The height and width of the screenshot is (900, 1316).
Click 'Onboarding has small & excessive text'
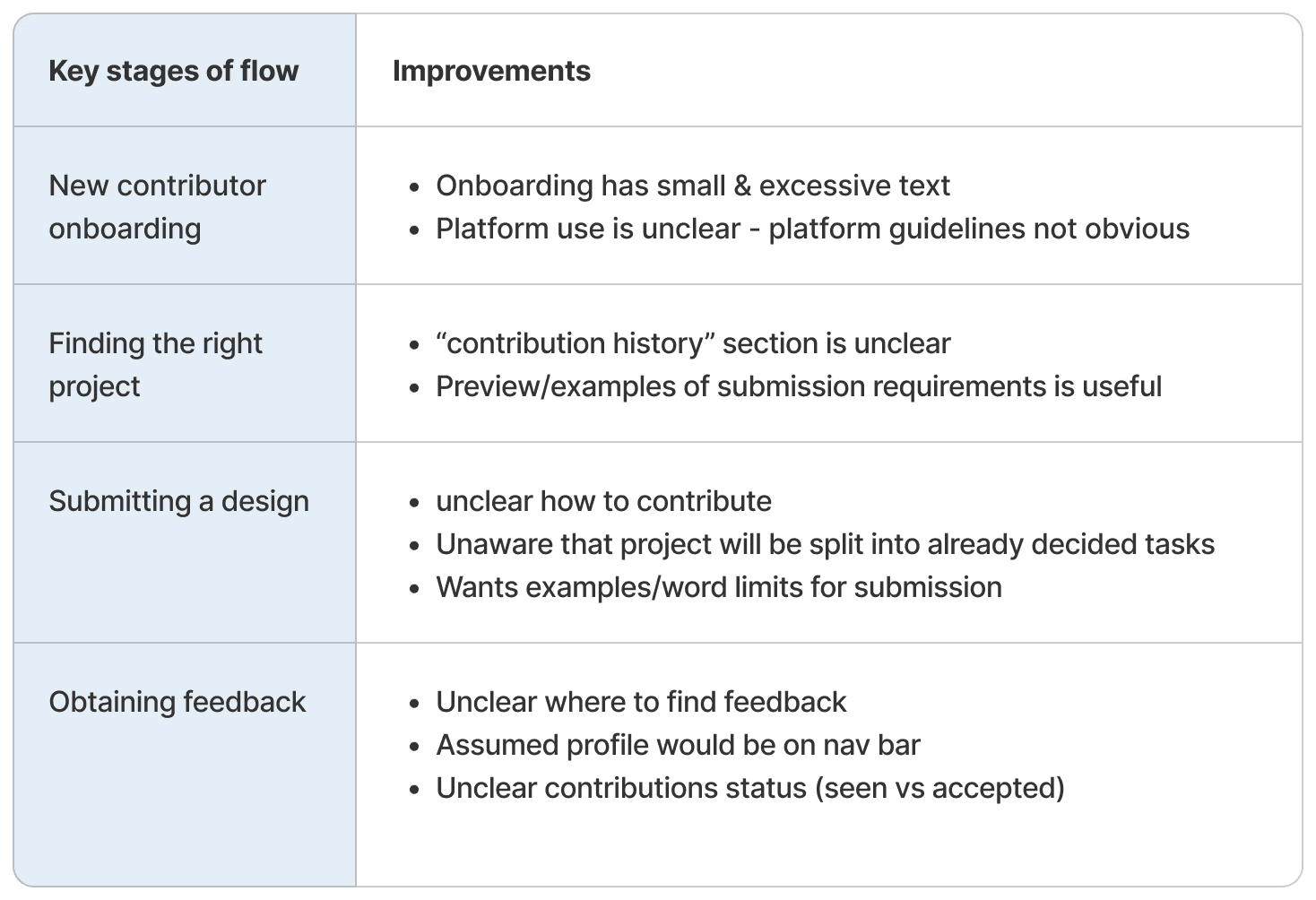[692, 186]
